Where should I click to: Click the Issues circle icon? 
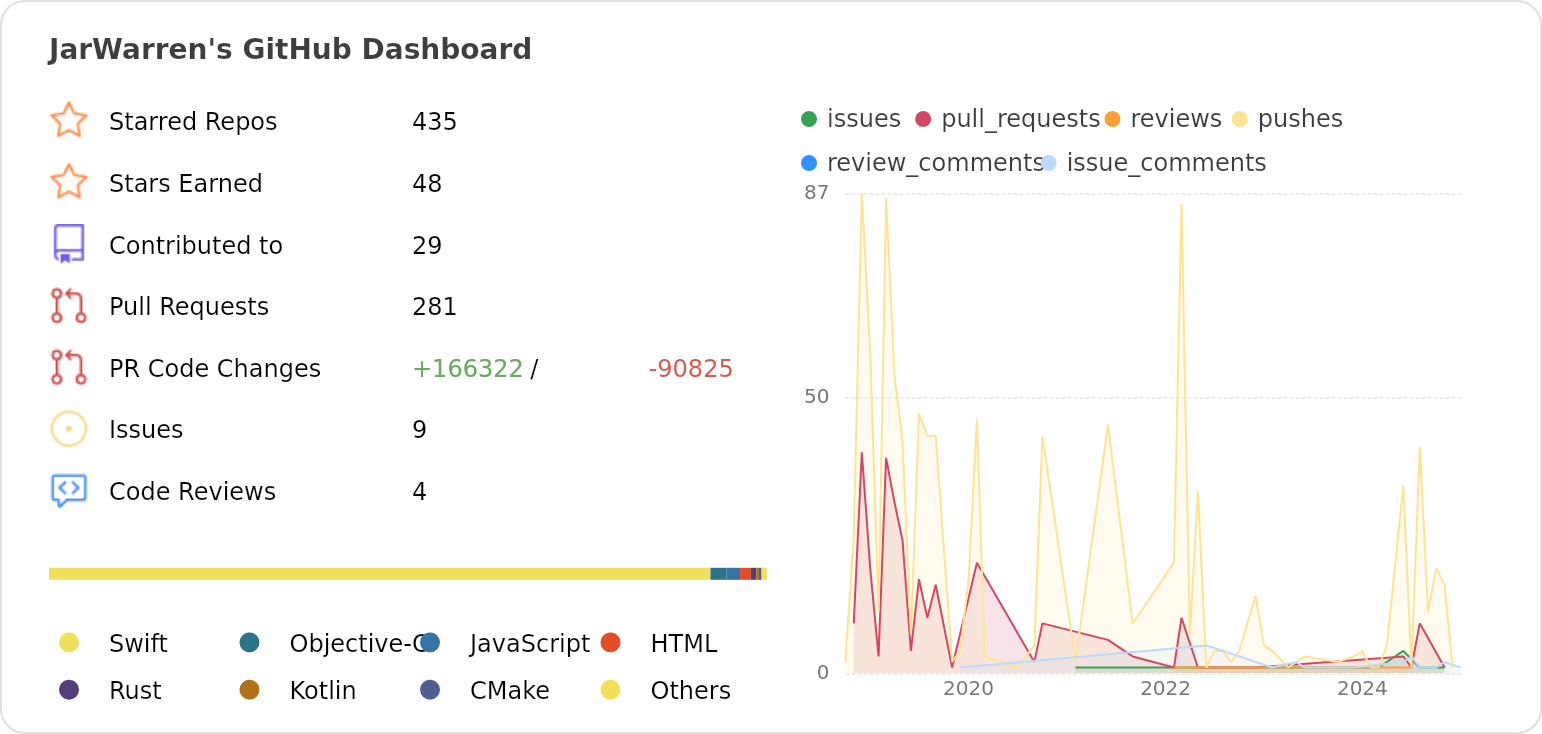(69, 429)
